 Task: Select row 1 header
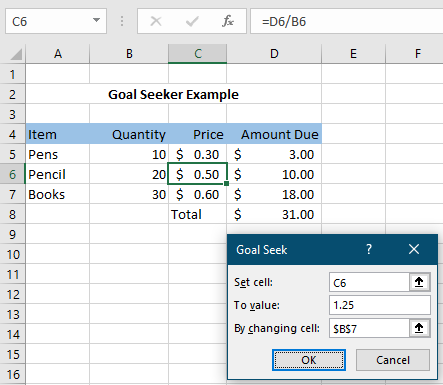13,74
